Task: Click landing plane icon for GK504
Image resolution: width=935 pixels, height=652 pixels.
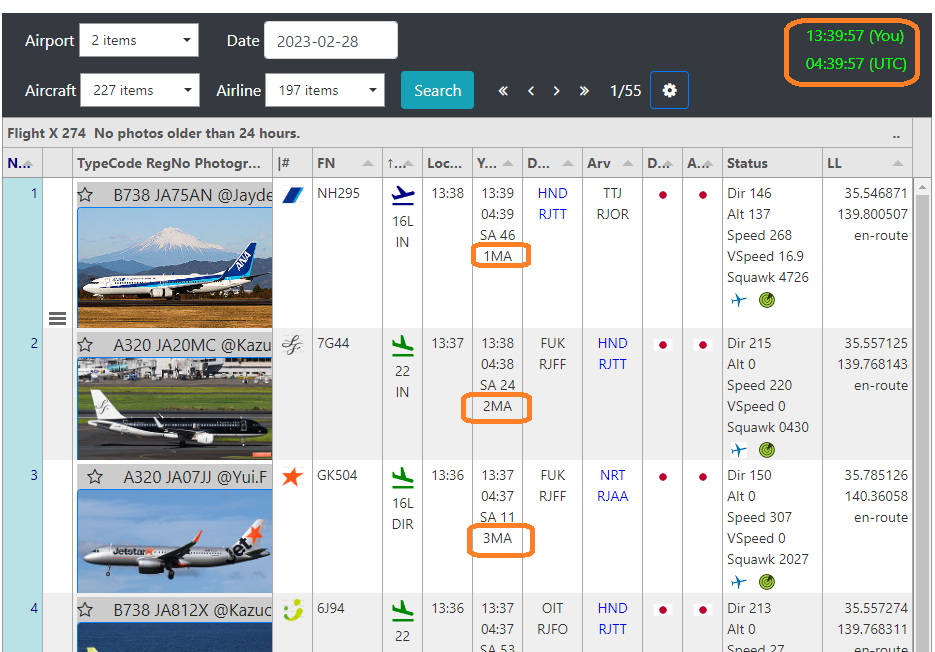Action: (403, 477)
